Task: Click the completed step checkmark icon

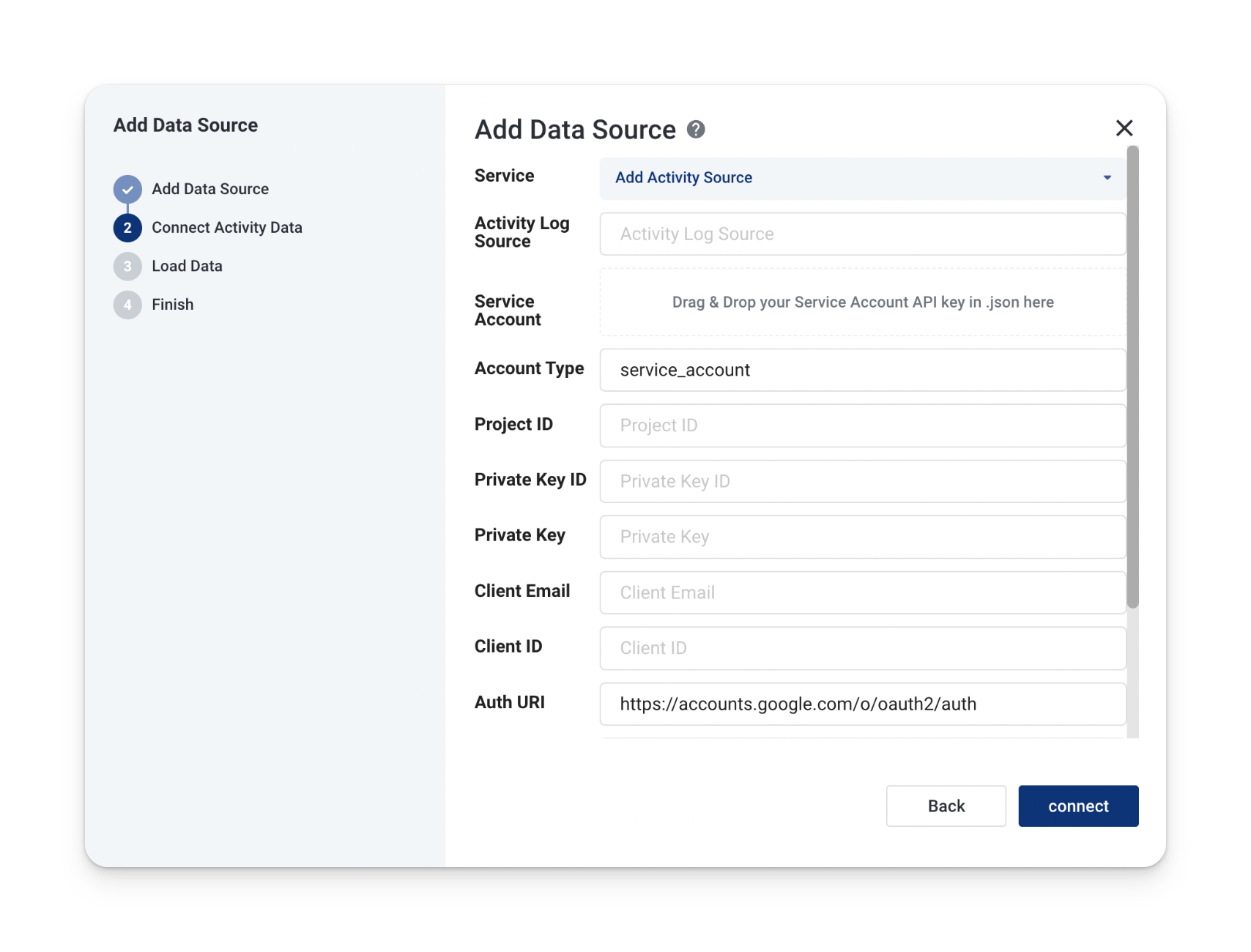Action: (127, 189)
